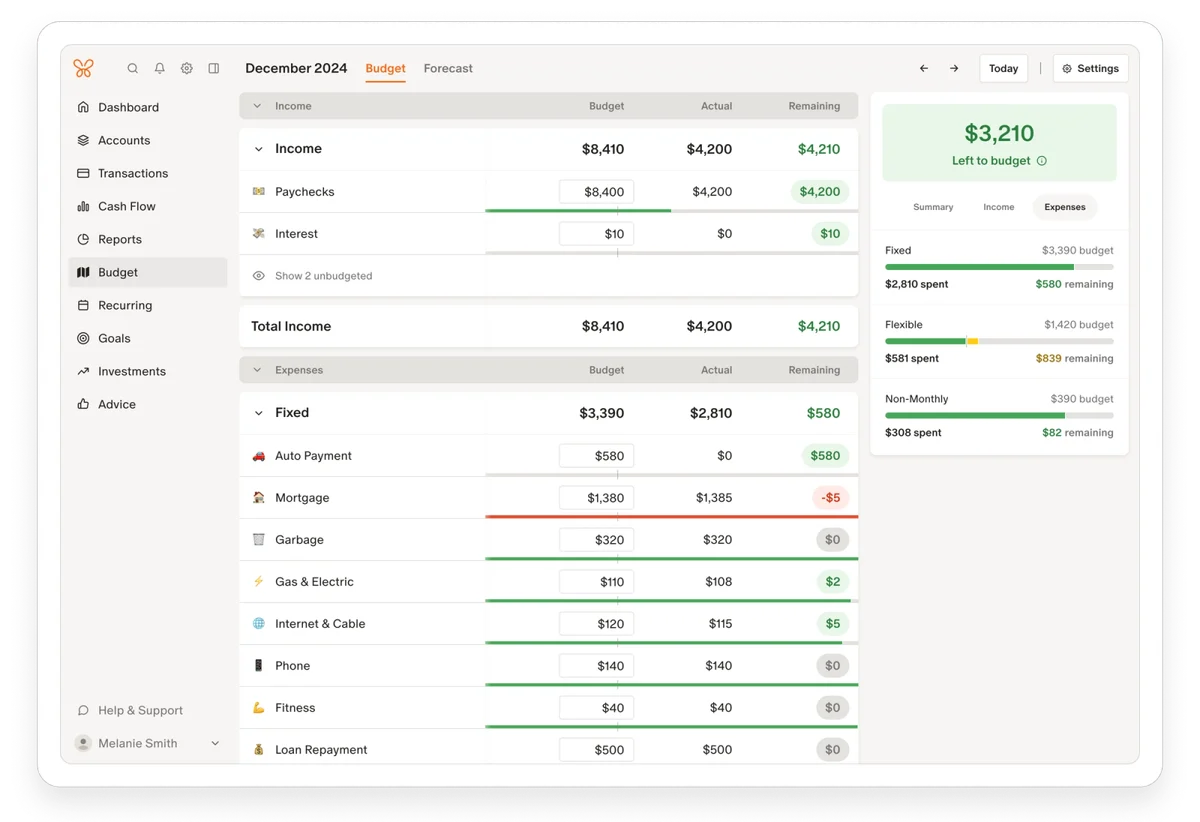Collapse the Fixed expenses group
Screen dimensions: 1200x822
pyautogui.click(x=258, y=412)
